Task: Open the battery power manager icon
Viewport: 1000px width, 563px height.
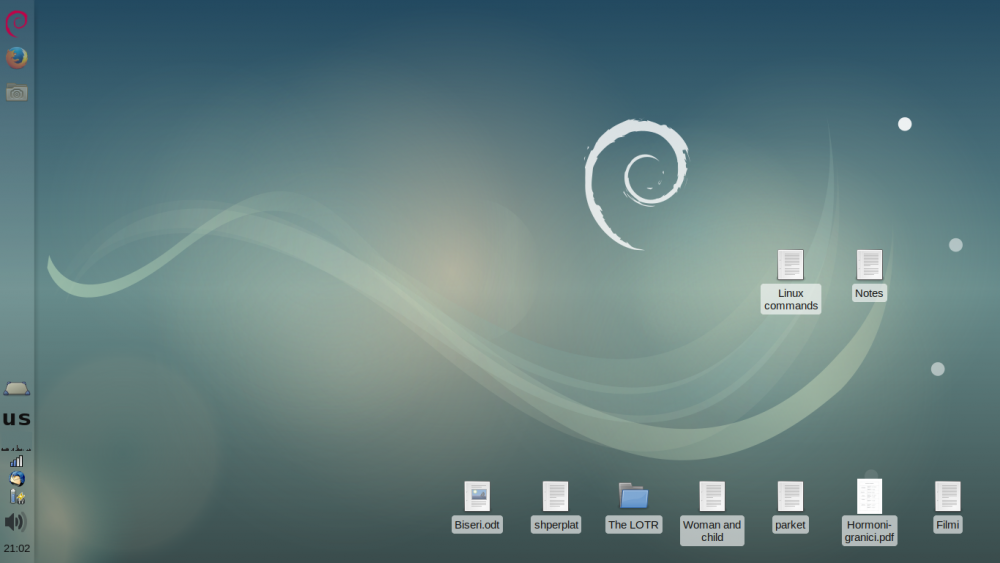Action: 17,497
